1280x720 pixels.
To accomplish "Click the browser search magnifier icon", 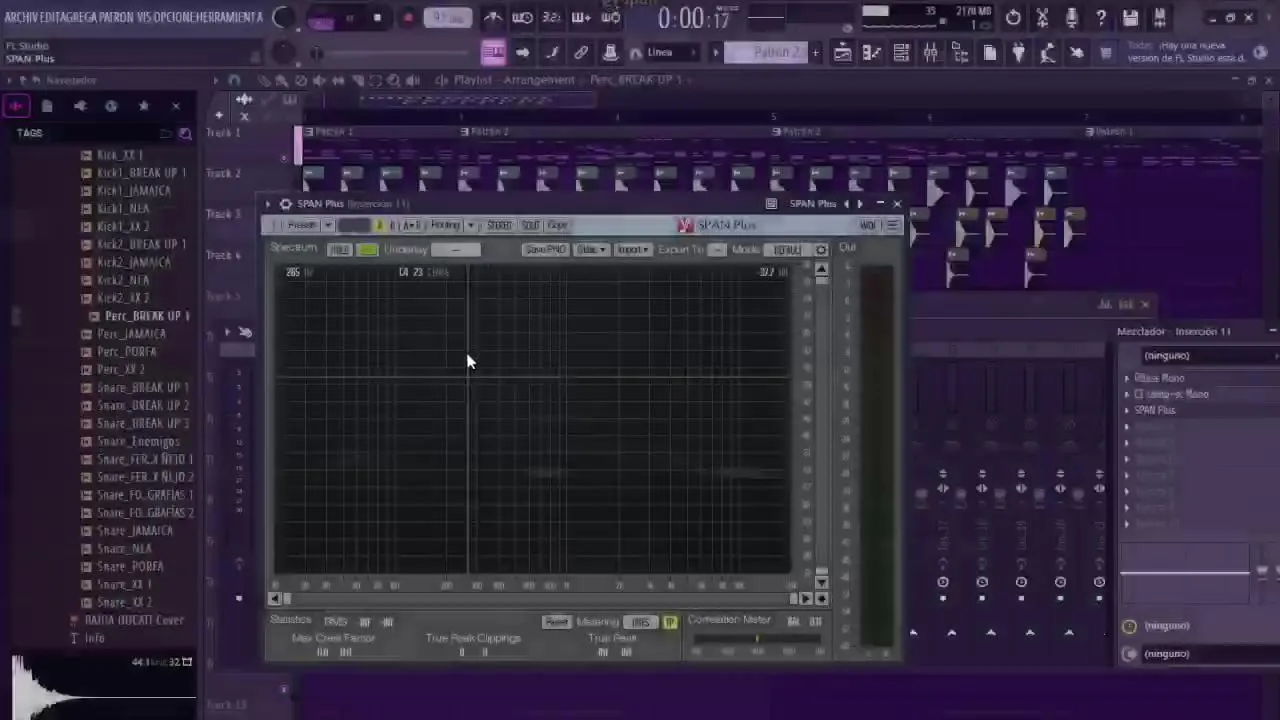I will (x=185, y=133).
